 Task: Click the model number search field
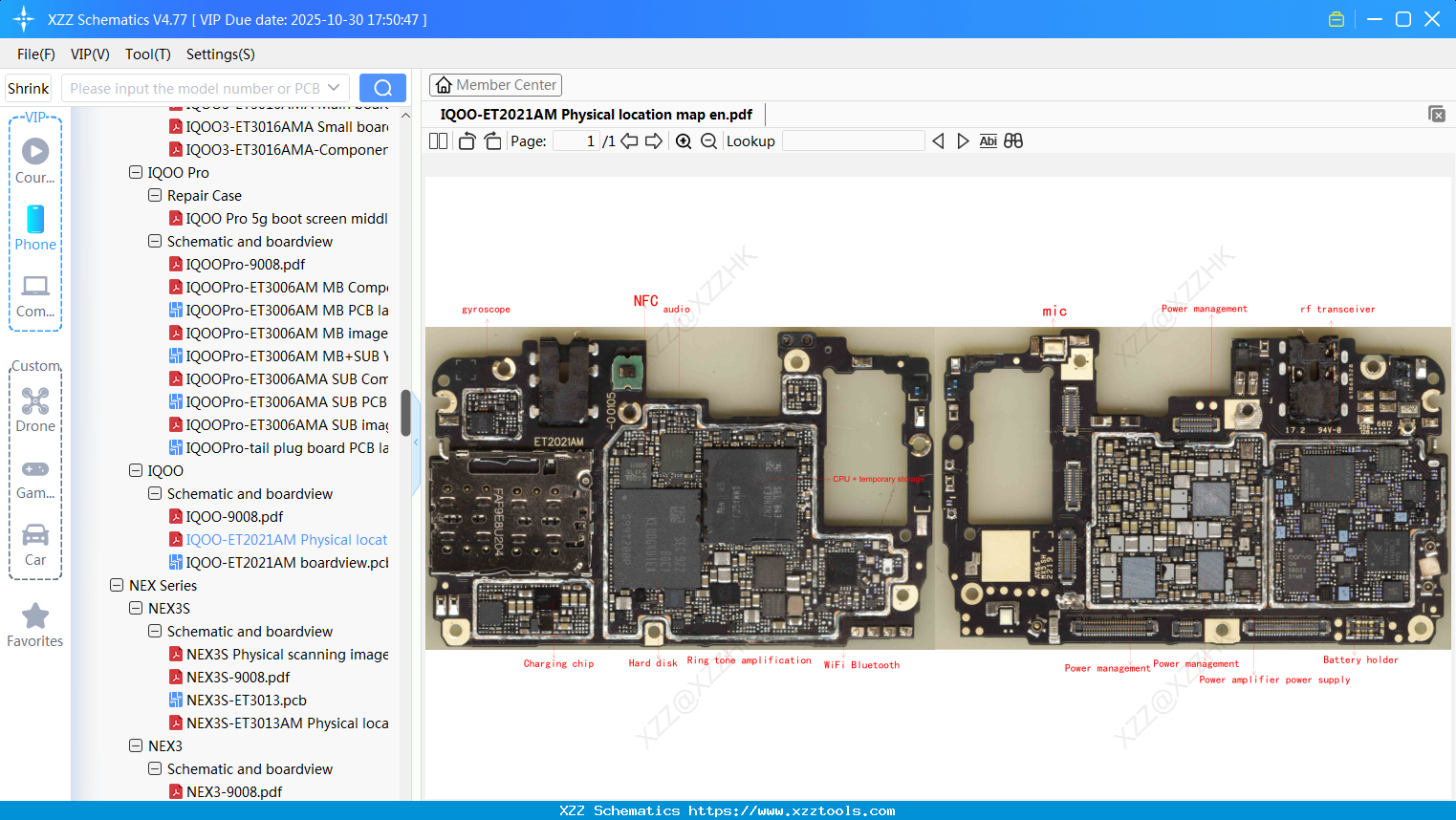pyautogui.click(x=196, y=88)
